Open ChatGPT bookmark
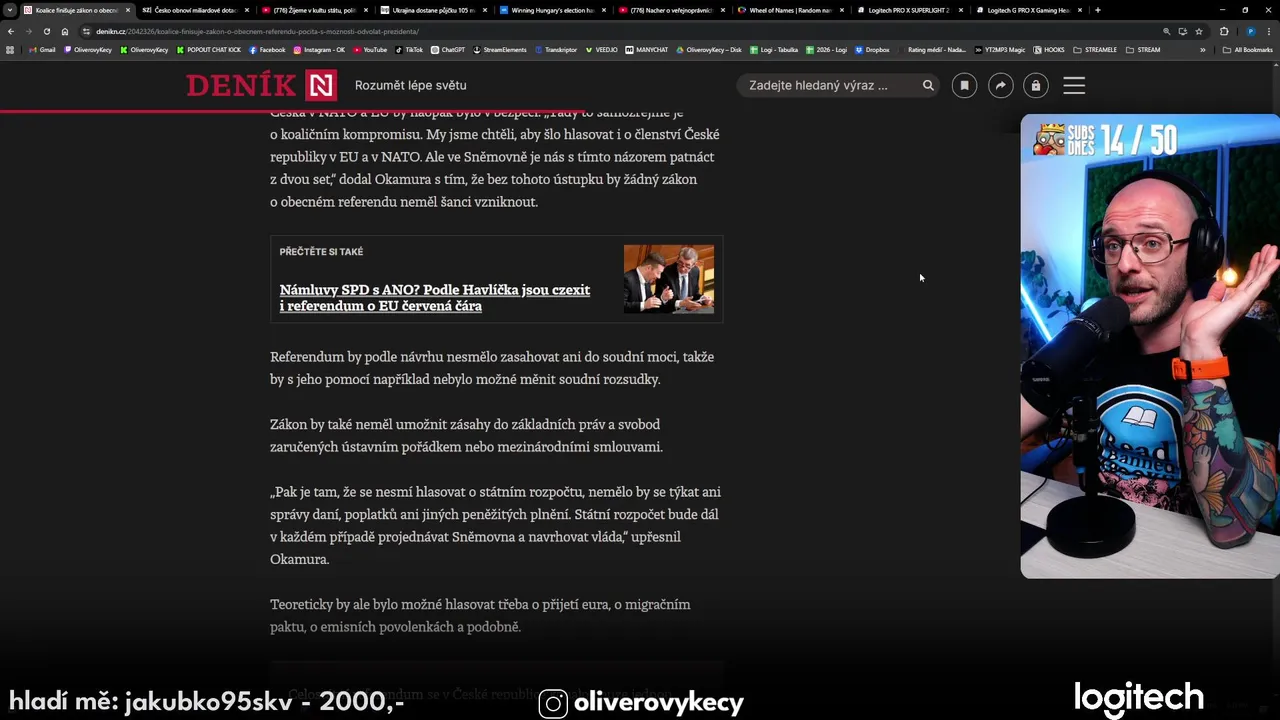 pyautogui.click(x=448, y=49)
